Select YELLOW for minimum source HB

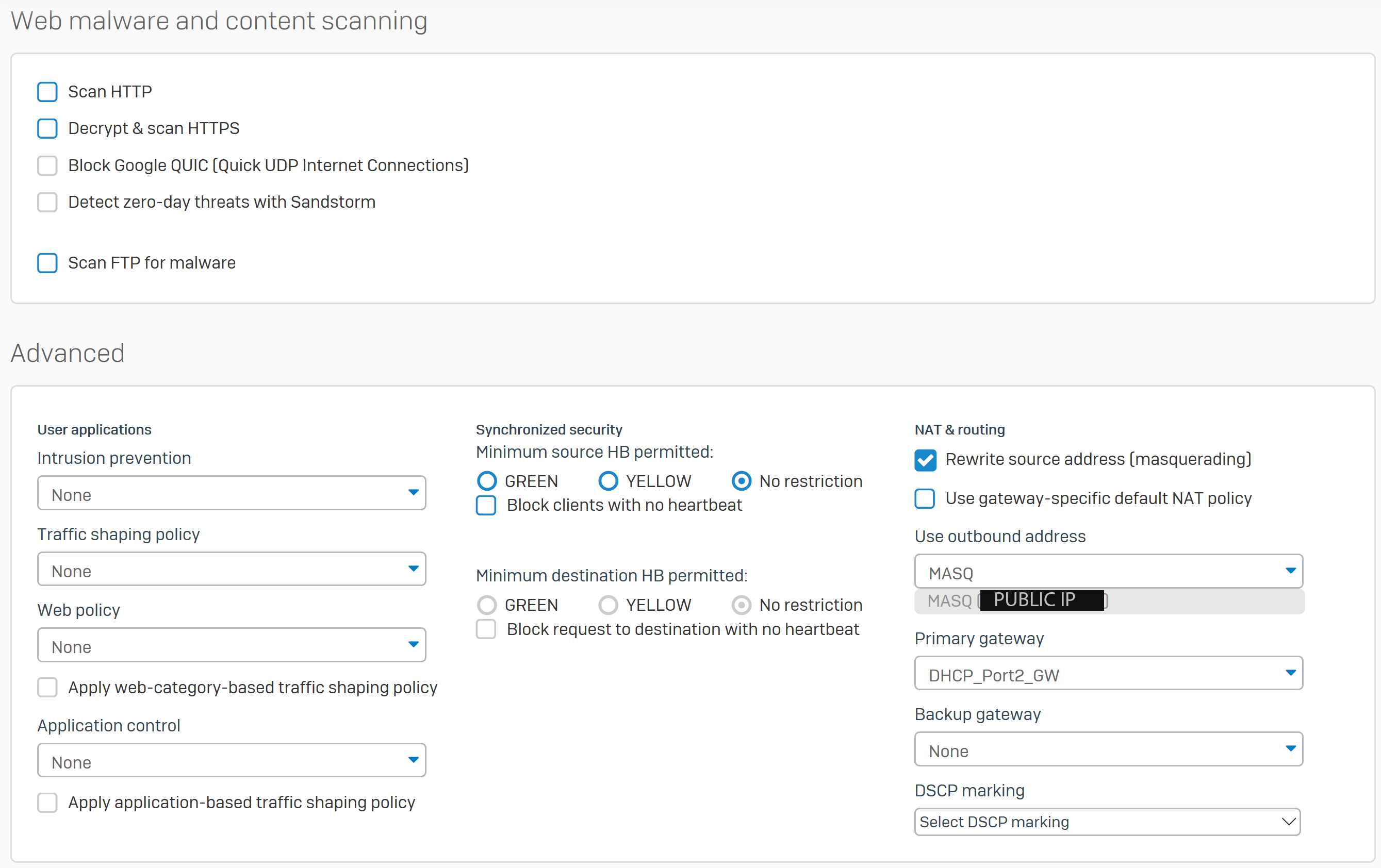609,481
